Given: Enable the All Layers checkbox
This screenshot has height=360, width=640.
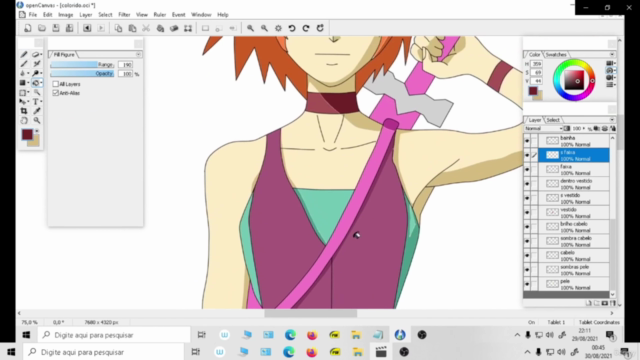Looking at the screenshot, I should [x=56, y=84].
